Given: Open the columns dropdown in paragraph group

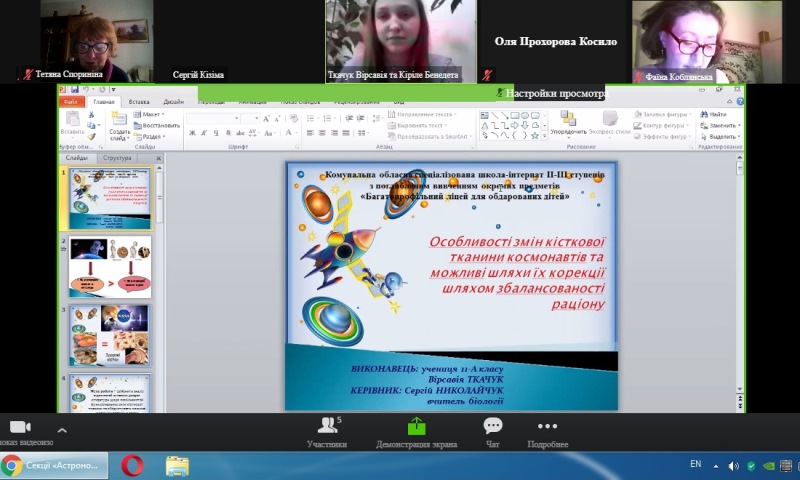Looking at the screenshot, I should [x=363, y=133].
